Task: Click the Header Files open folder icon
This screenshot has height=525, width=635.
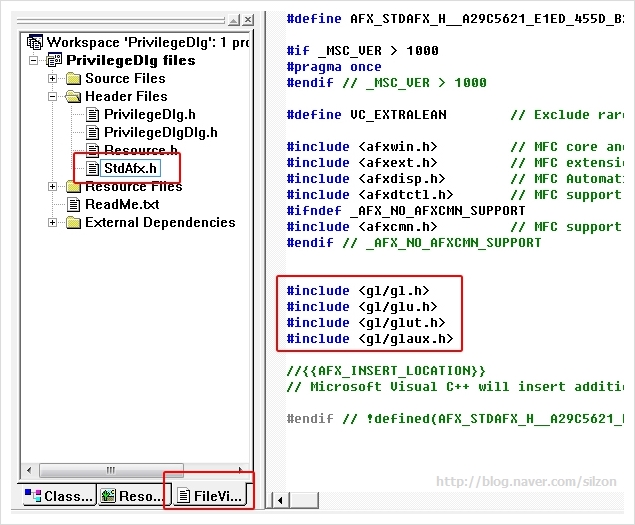Action: [73, 96]
